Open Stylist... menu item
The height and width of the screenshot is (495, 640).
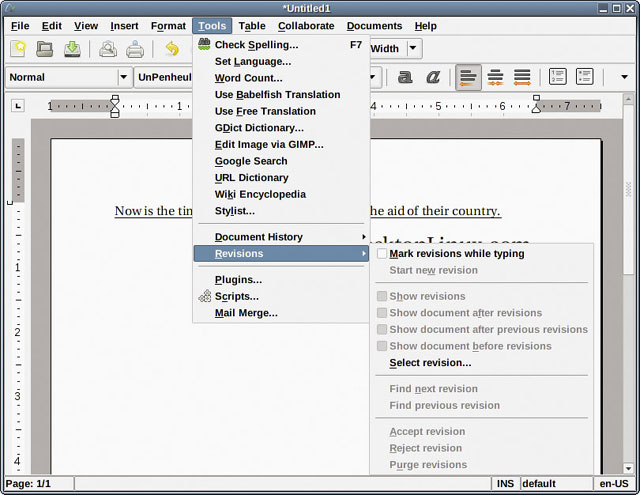281,211
